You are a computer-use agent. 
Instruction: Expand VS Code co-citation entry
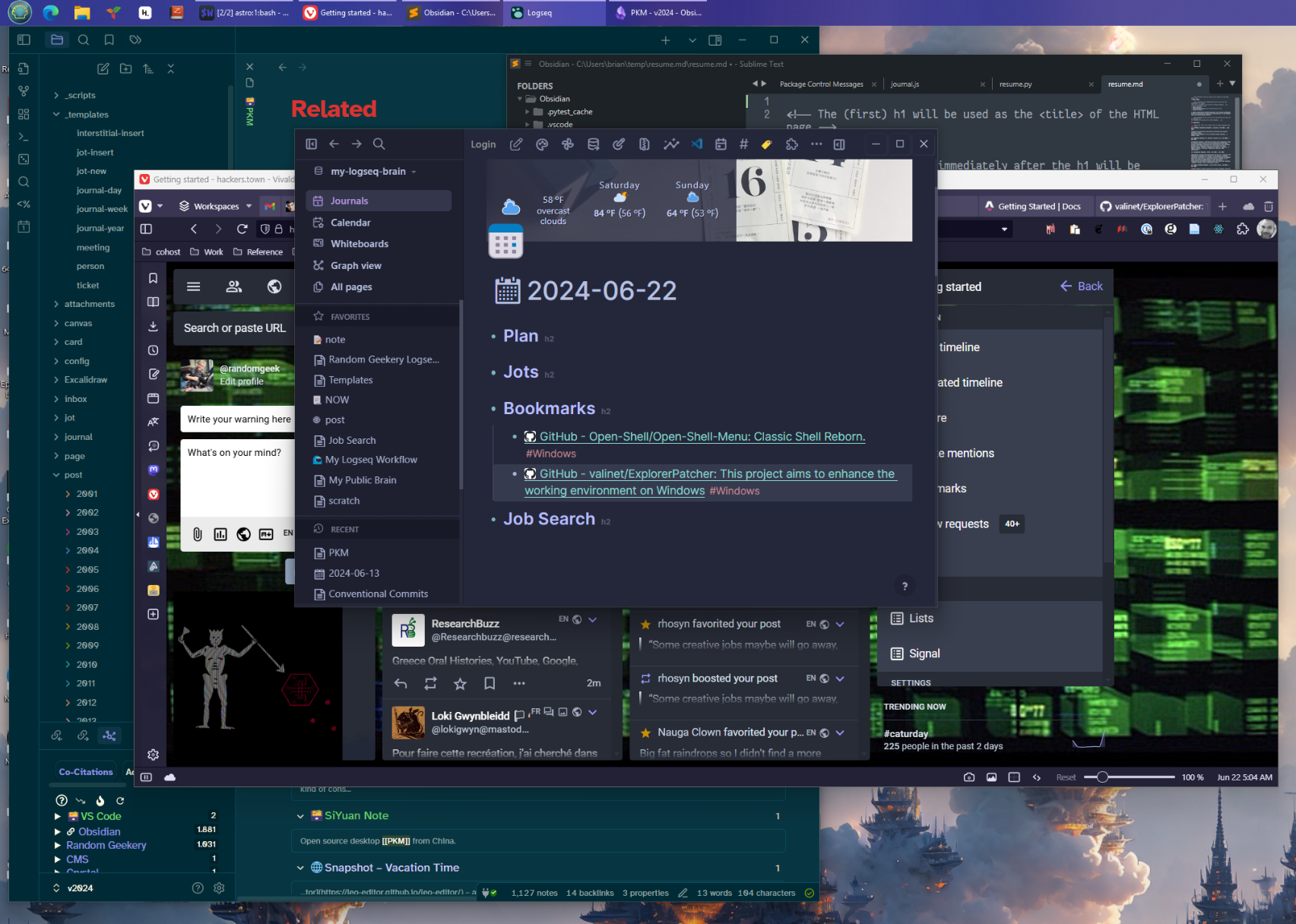click(x=57, y=816)
